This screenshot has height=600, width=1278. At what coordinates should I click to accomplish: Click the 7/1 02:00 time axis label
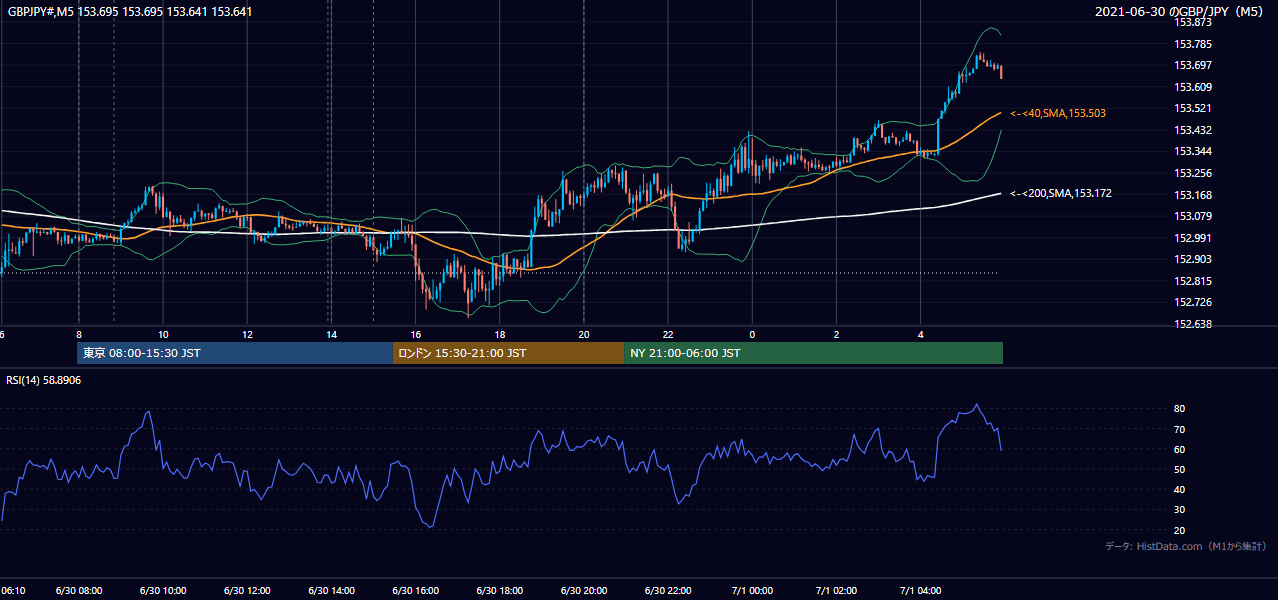point(836,591)
